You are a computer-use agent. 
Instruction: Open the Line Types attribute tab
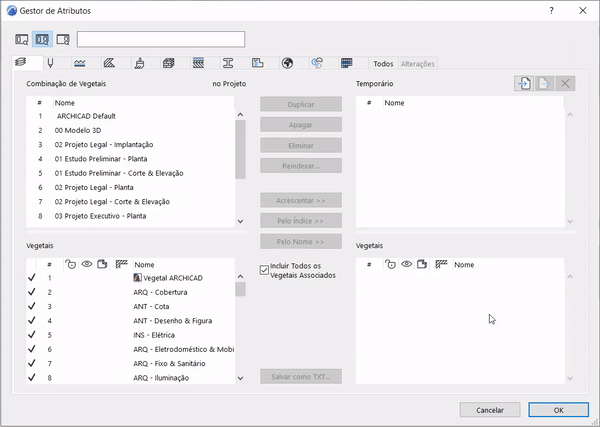point(80,63)
